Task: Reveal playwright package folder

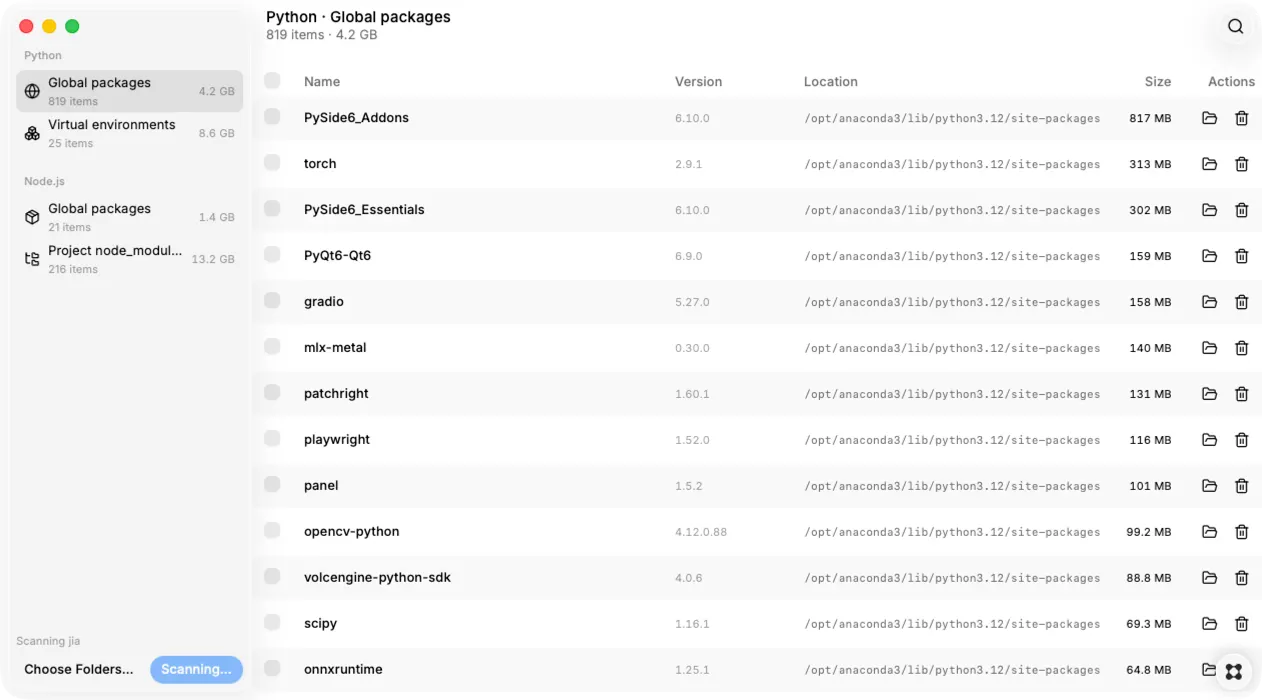Action: point(1209,440)
